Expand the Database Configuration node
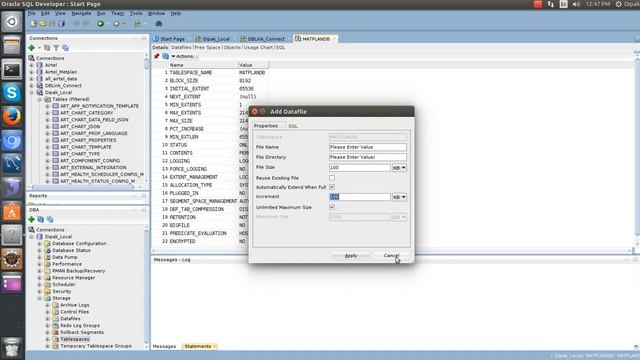The image size is (640, 360). [x=40, y=243]
